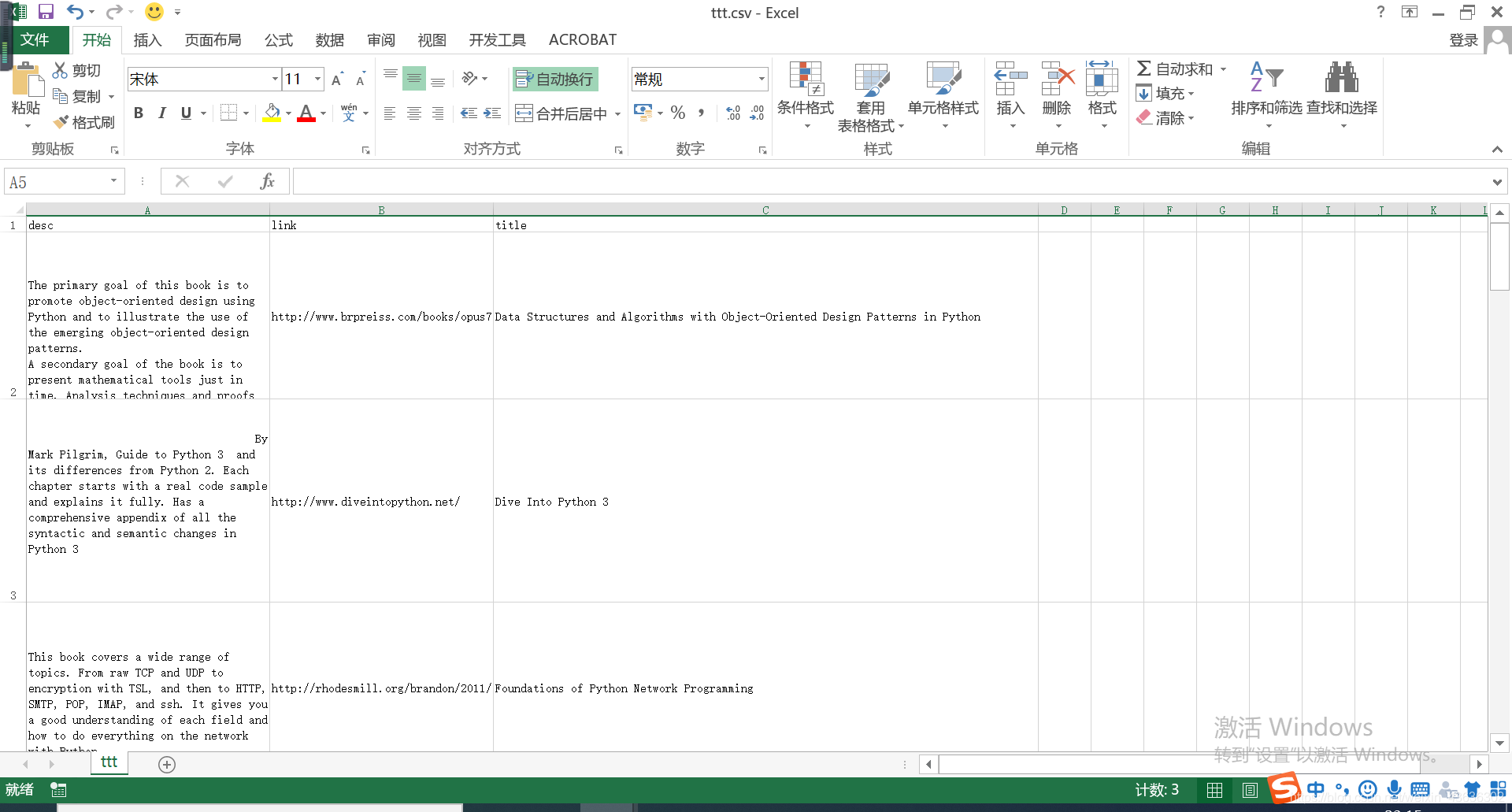Toggle Wrap Text (自动换行)
1512x812 pixels.
coord(555,79)
